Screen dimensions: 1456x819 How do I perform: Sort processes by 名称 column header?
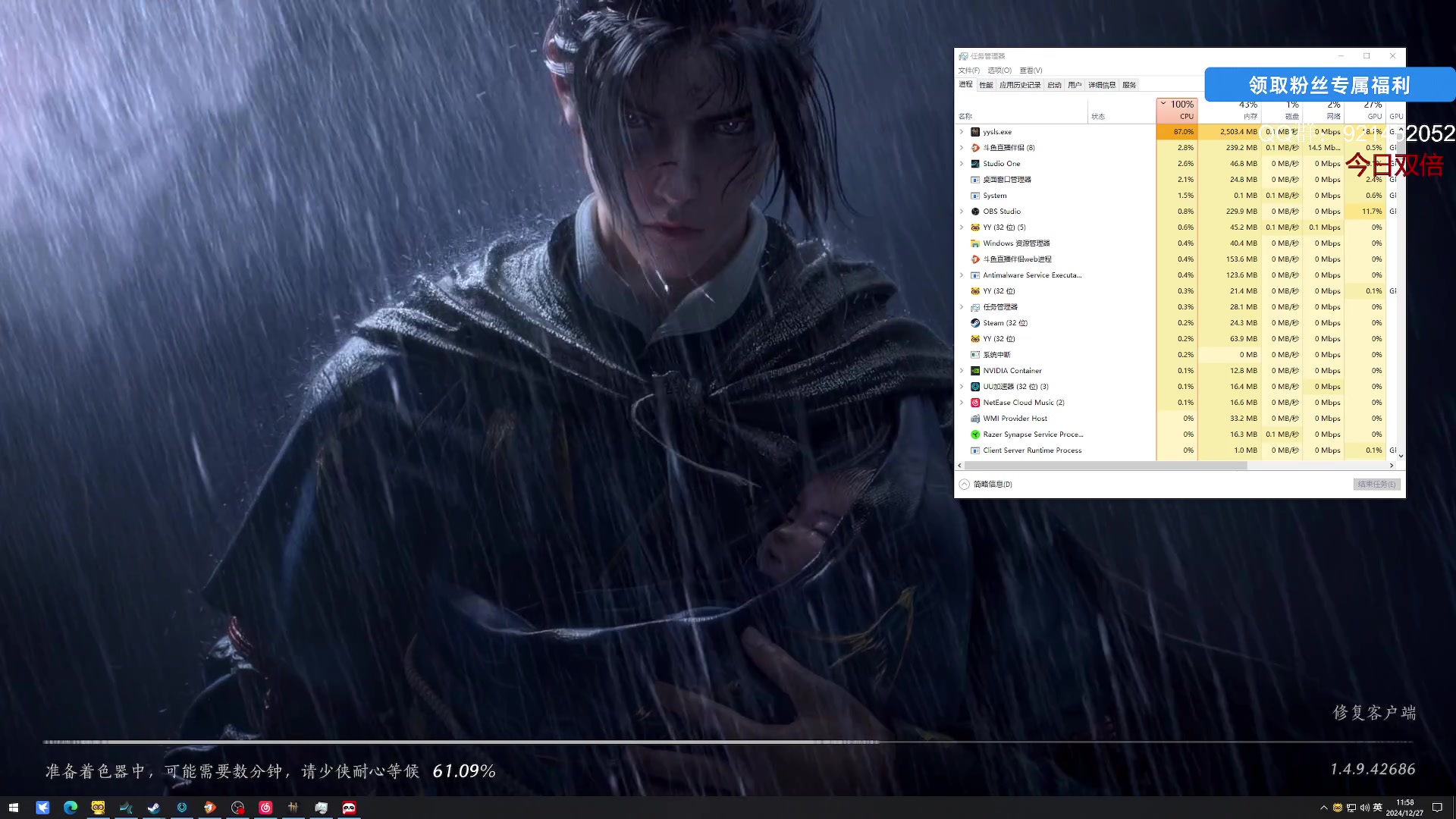[1021, 110]
